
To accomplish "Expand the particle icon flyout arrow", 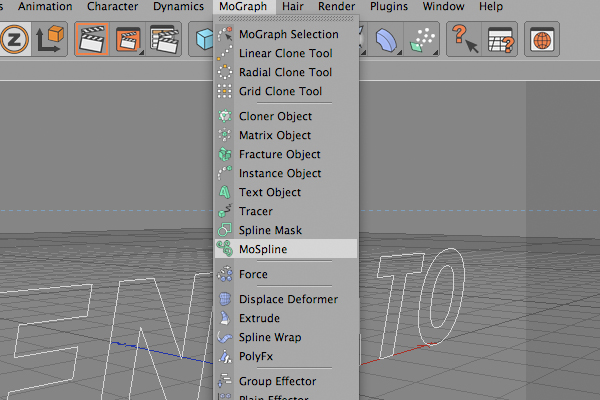I will pyautogui.click(x=435, y=53).
